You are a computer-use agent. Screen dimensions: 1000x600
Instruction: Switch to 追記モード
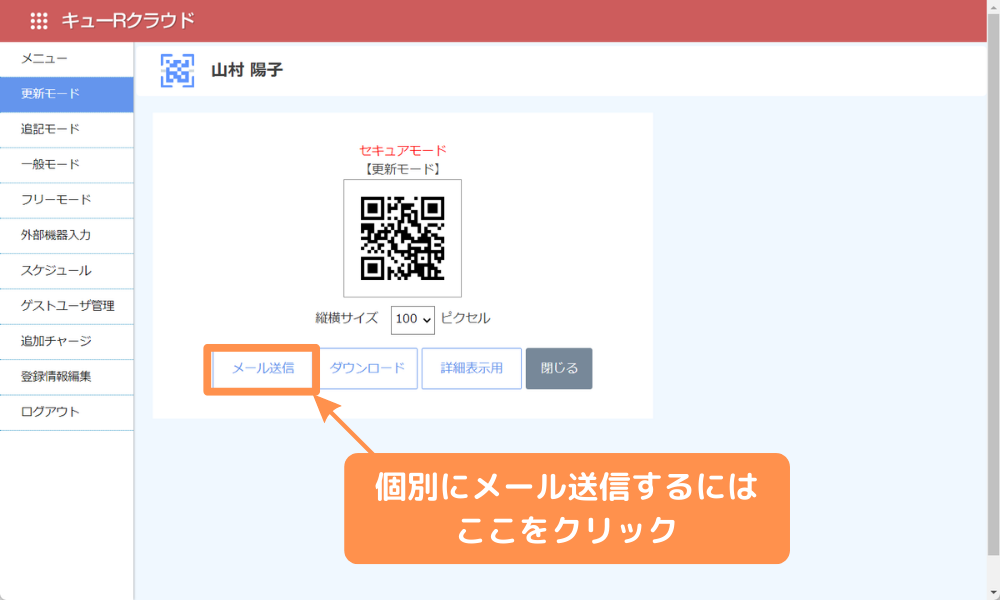click(x=66, y=129)
